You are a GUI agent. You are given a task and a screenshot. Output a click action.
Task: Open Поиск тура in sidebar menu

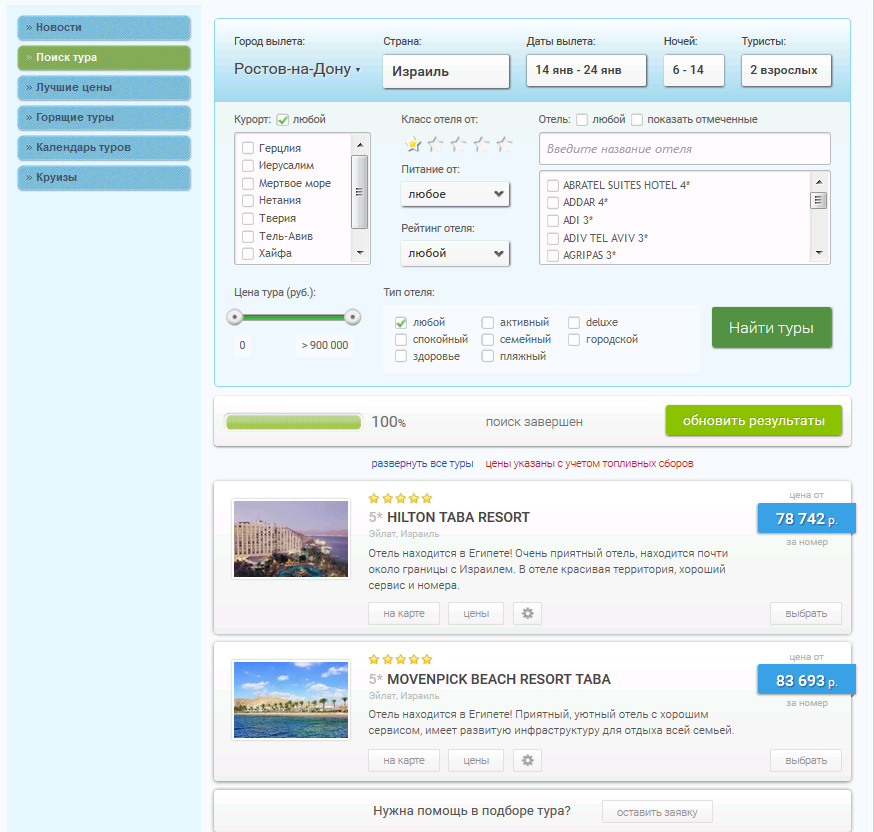pos(104,58)
